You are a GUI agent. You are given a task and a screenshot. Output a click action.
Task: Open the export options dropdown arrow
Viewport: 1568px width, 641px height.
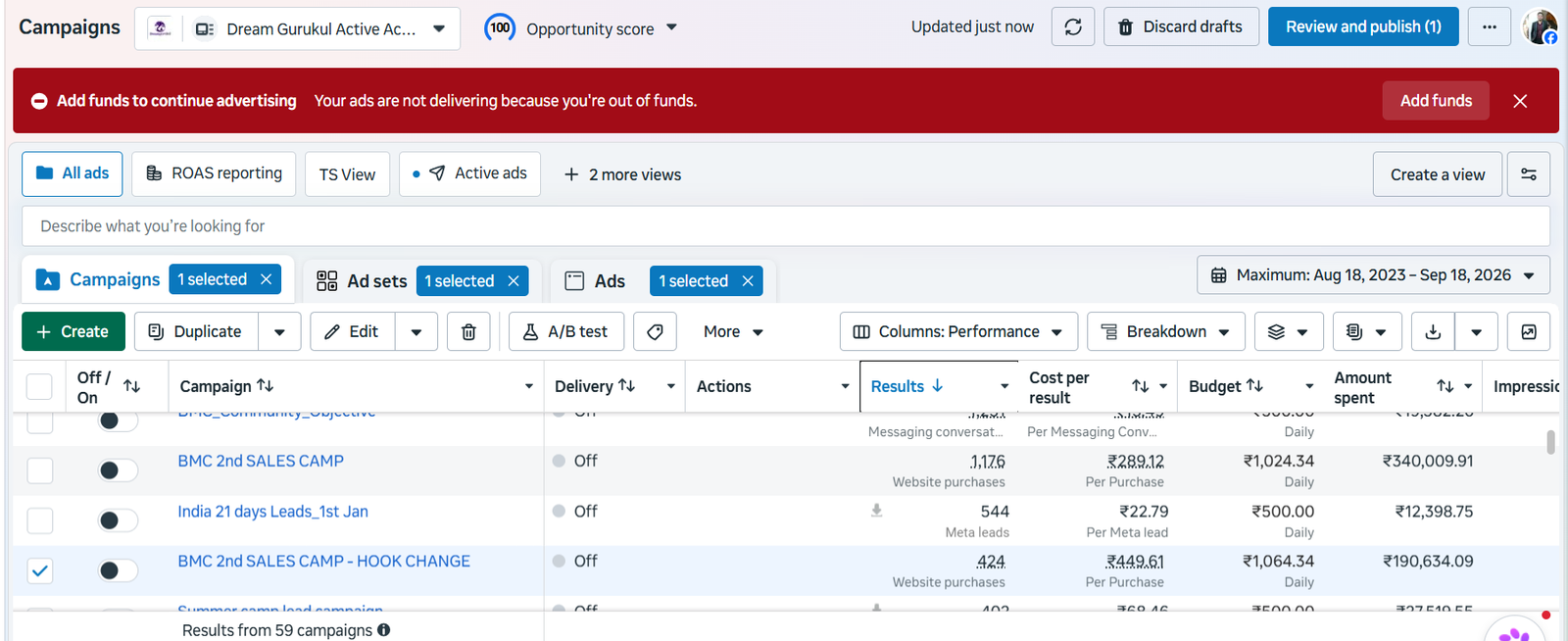[x=1476, y=331]
